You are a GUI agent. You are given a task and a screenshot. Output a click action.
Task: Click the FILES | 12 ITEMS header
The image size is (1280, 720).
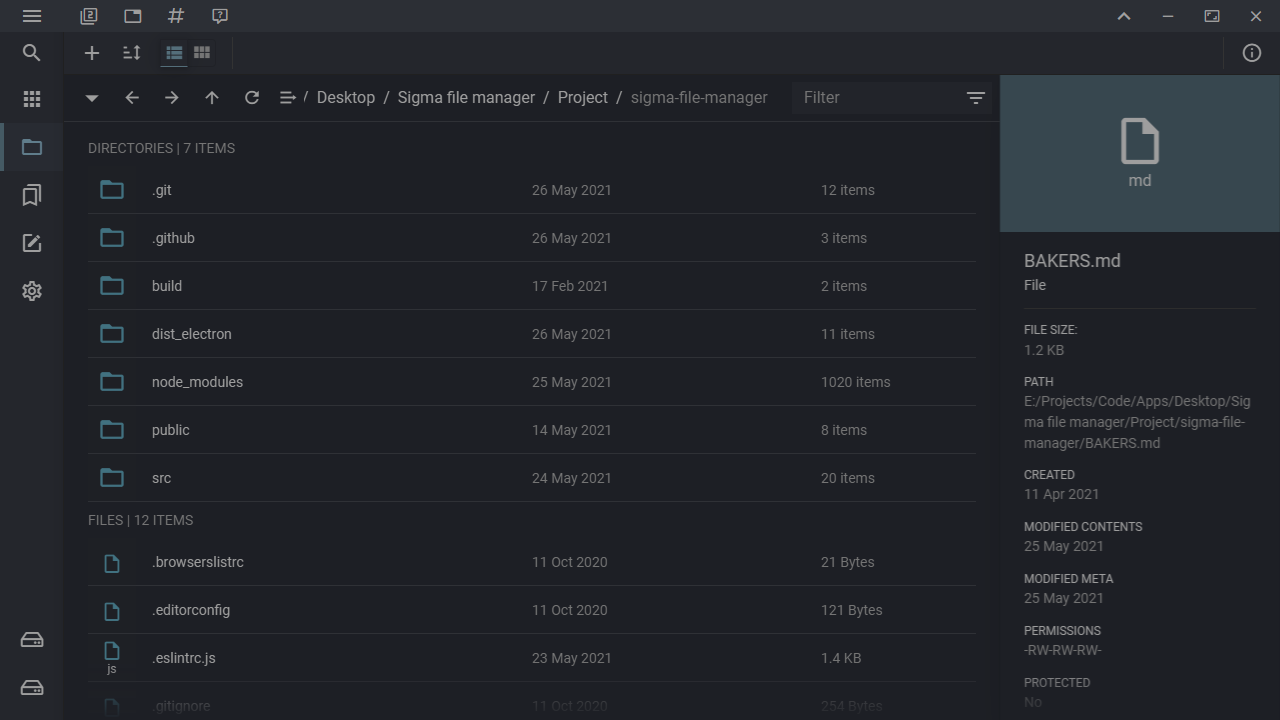click(x=141, y=520)
